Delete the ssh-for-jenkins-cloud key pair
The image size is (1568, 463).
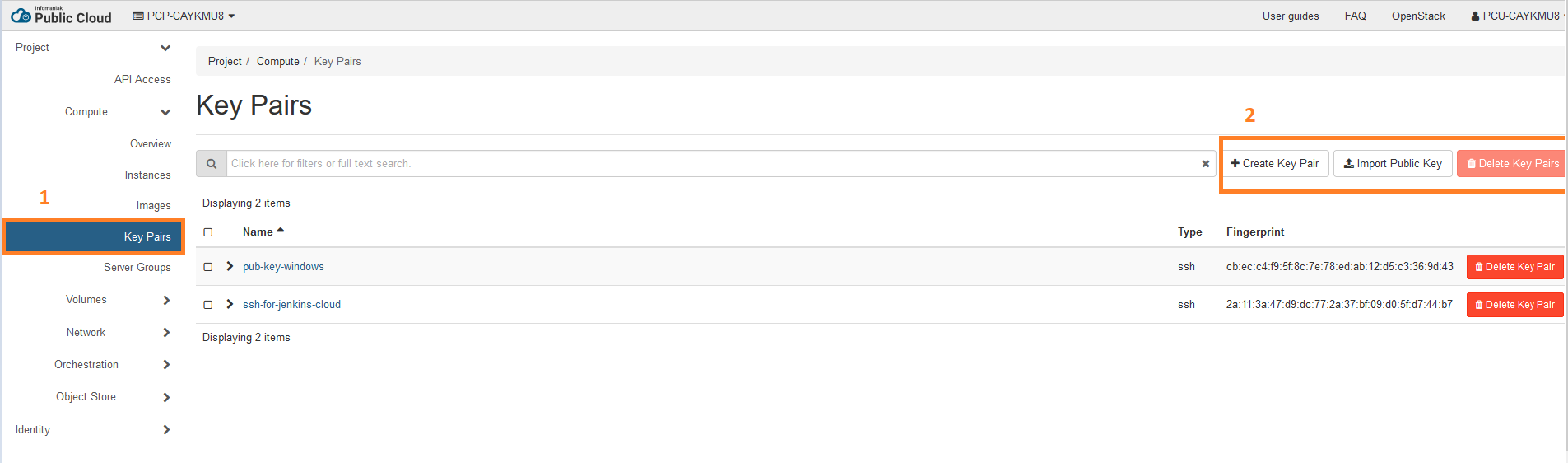pyautogui.click(x=1514, y=305)
